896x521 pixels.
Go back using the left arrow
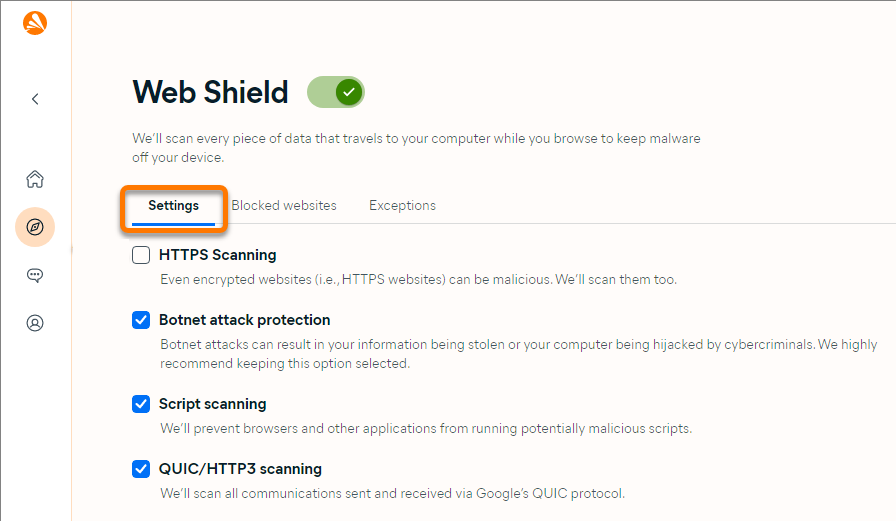(35, 99)
